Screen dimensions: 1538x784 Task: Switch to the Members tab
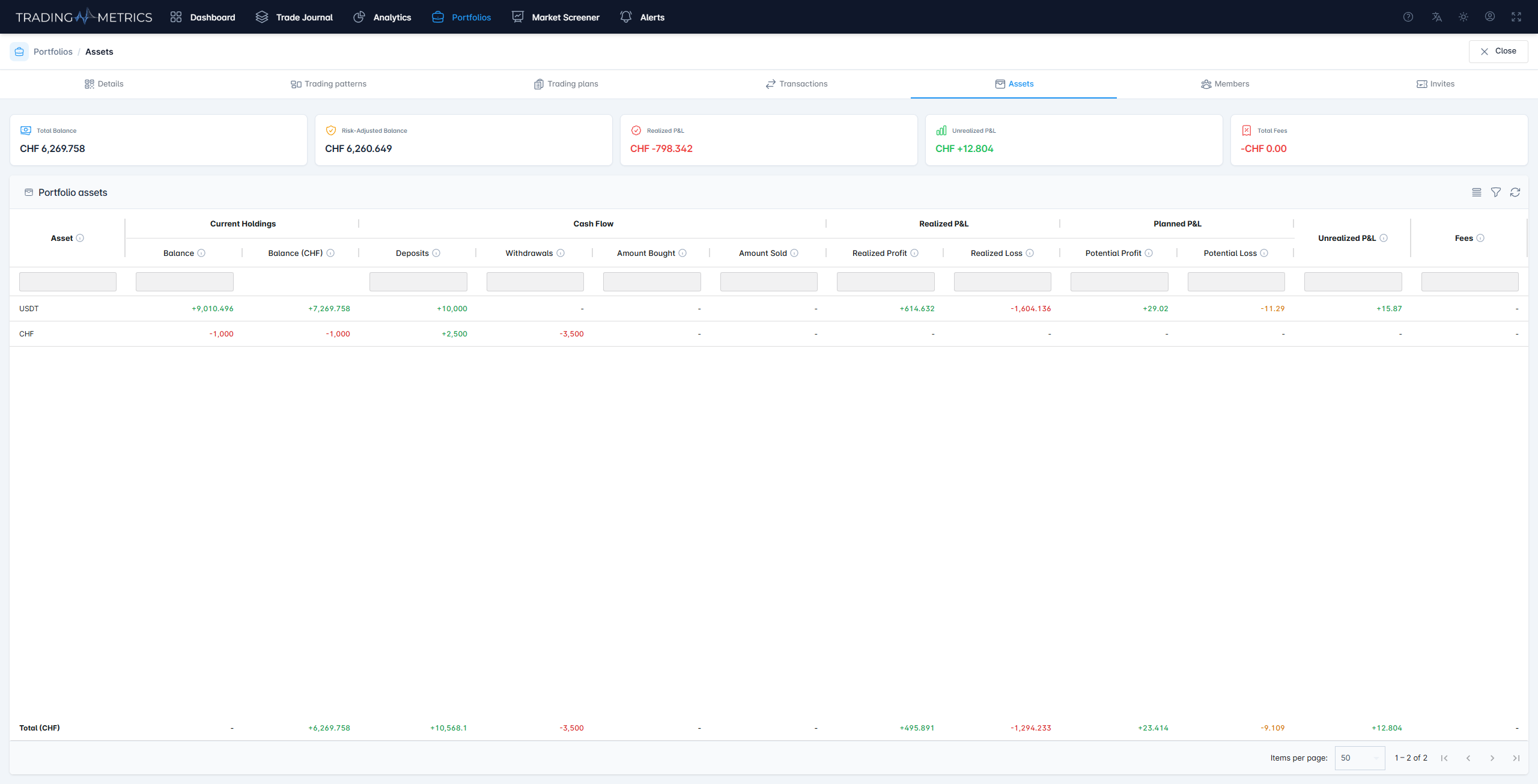1225,84
